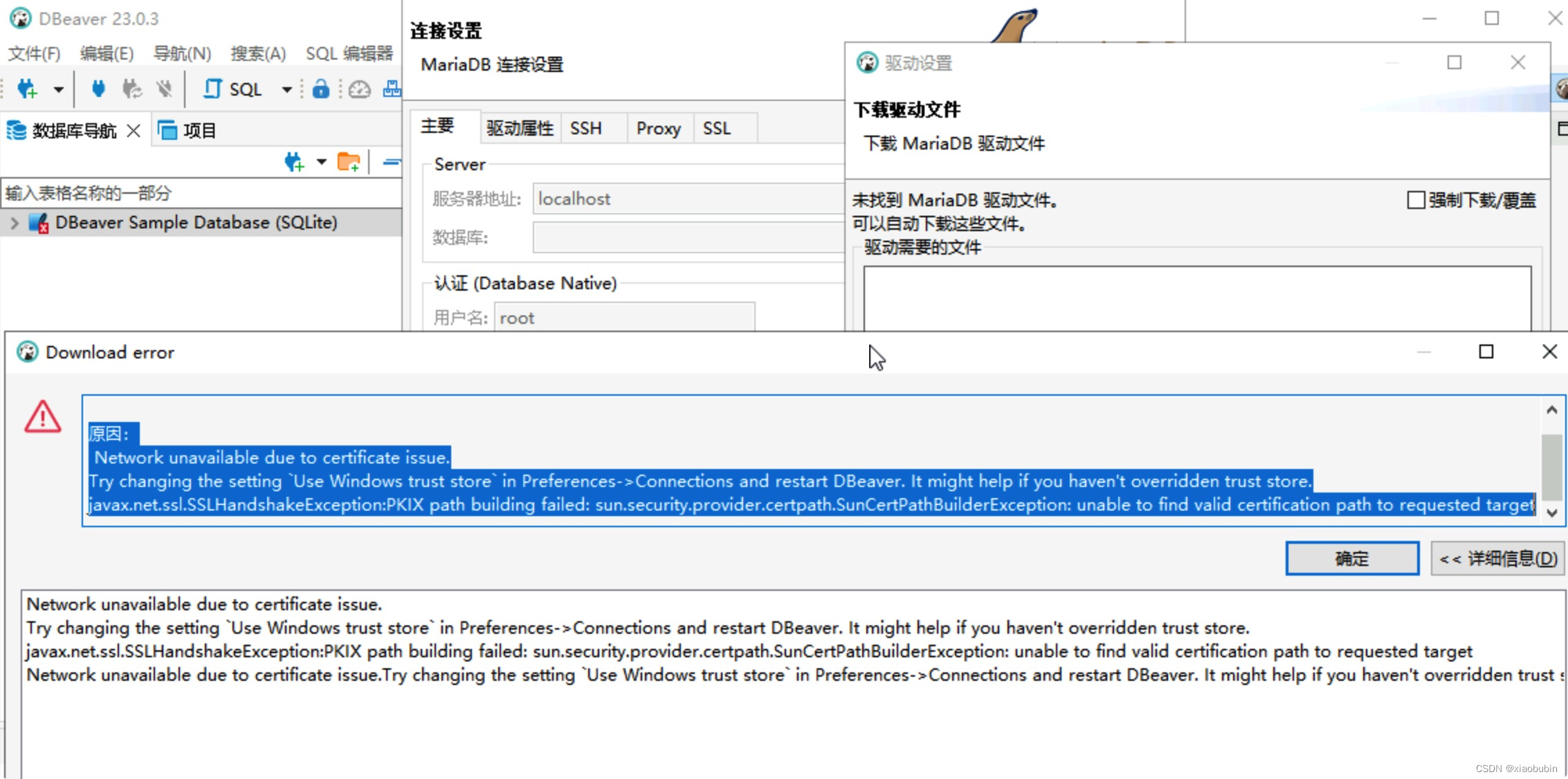1568x779 pixels.
Task: Expand DBeaver Sample Database tree node
Action: coord(15,223)
